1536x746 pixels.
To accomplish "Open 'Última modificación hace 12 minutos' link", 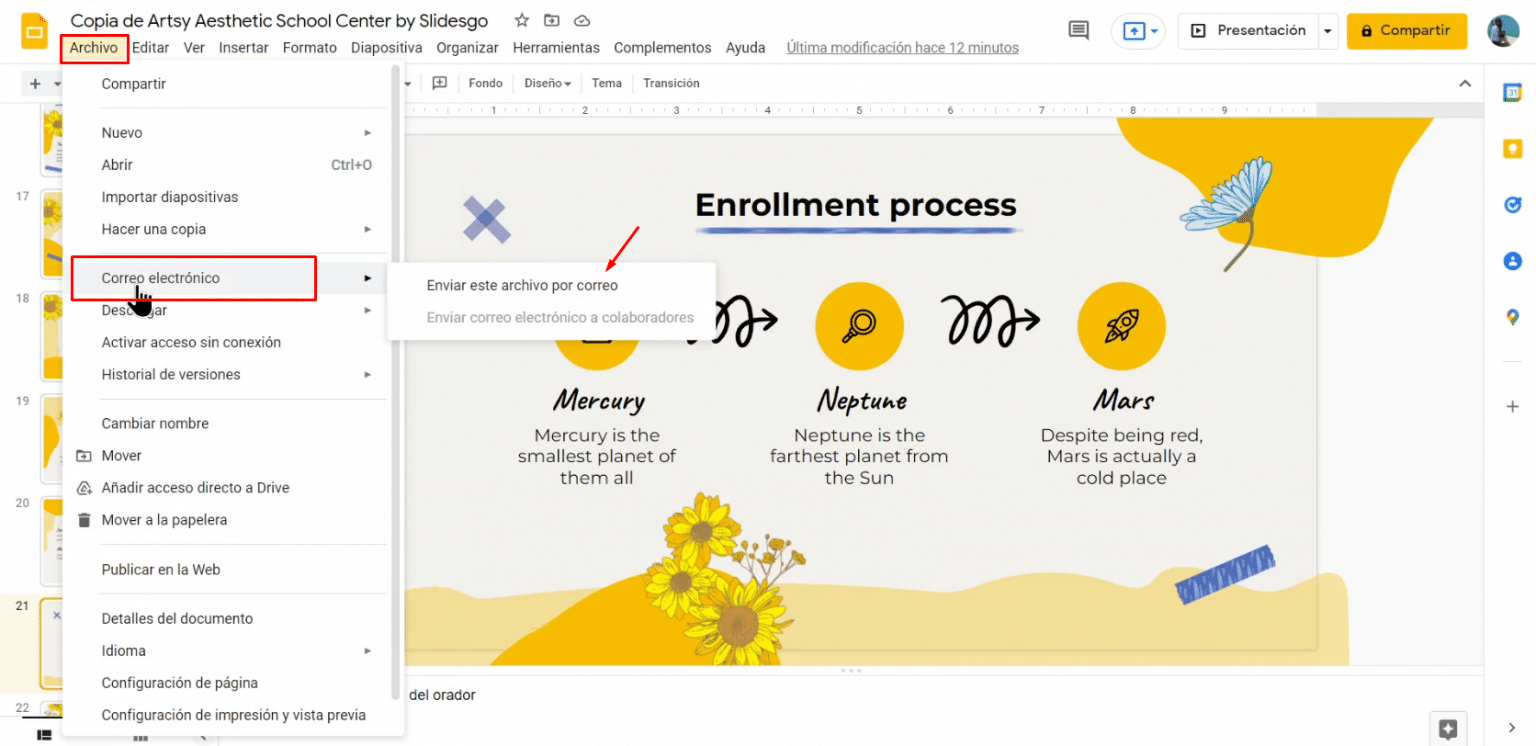I will [901, 47].
